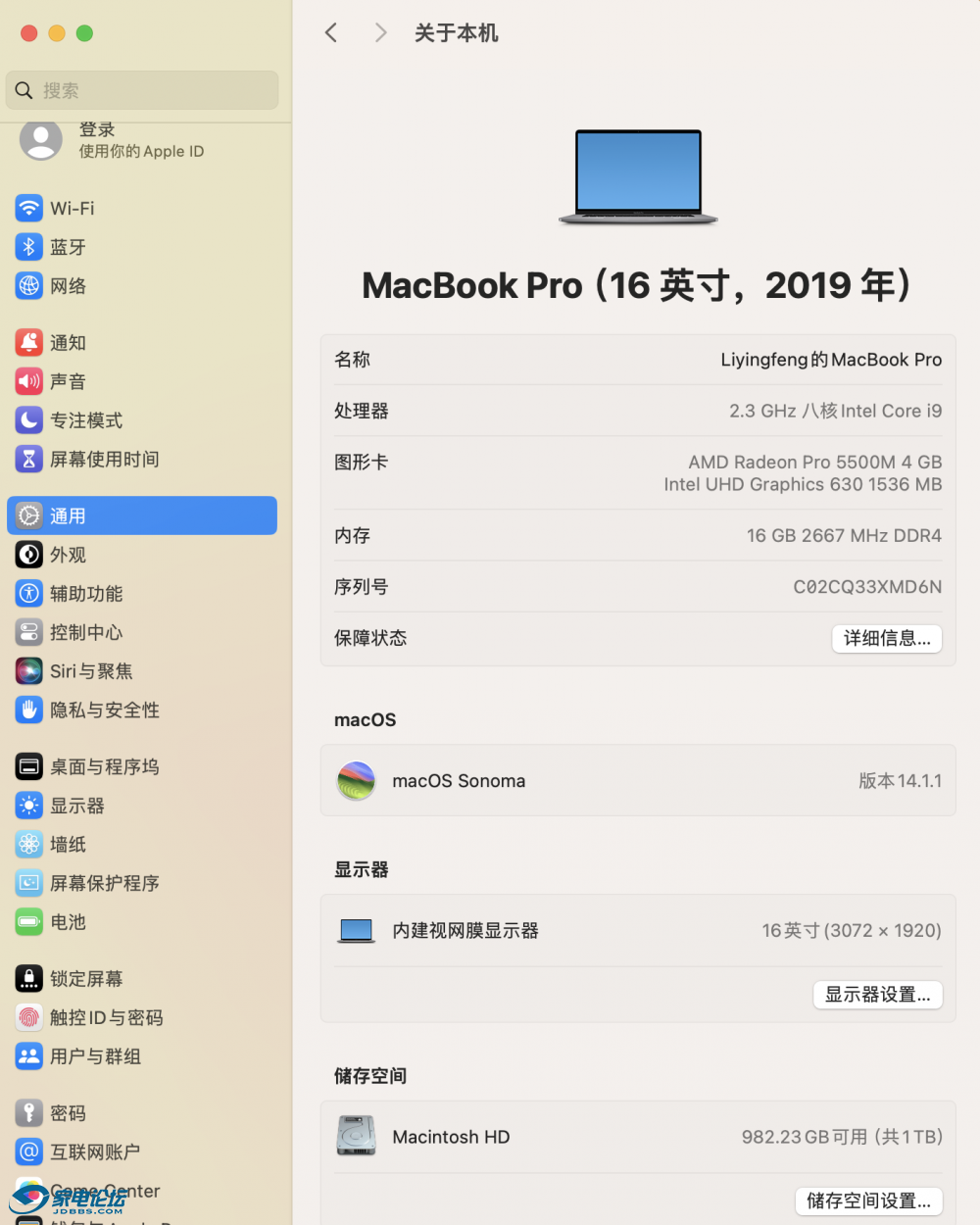This screenshot has height=1225, width=980.
Task: Select the 屏幕保护程序 sidebar label
Action: coord(105,884)
